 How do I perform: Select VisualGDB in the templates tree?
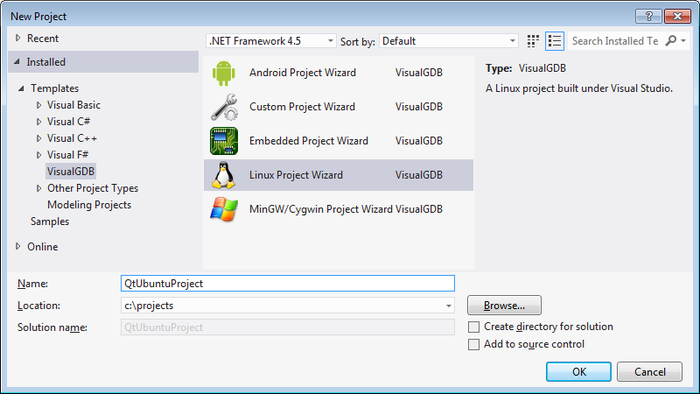71,171
